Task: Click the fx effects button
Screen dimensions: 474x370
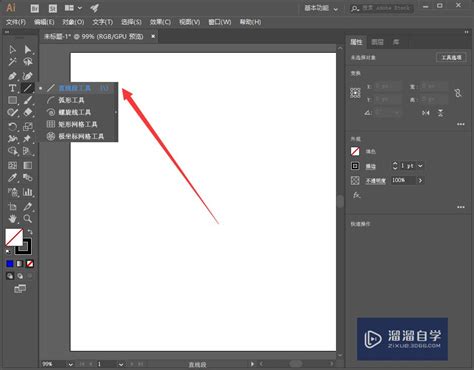Action: coord(356,195)
